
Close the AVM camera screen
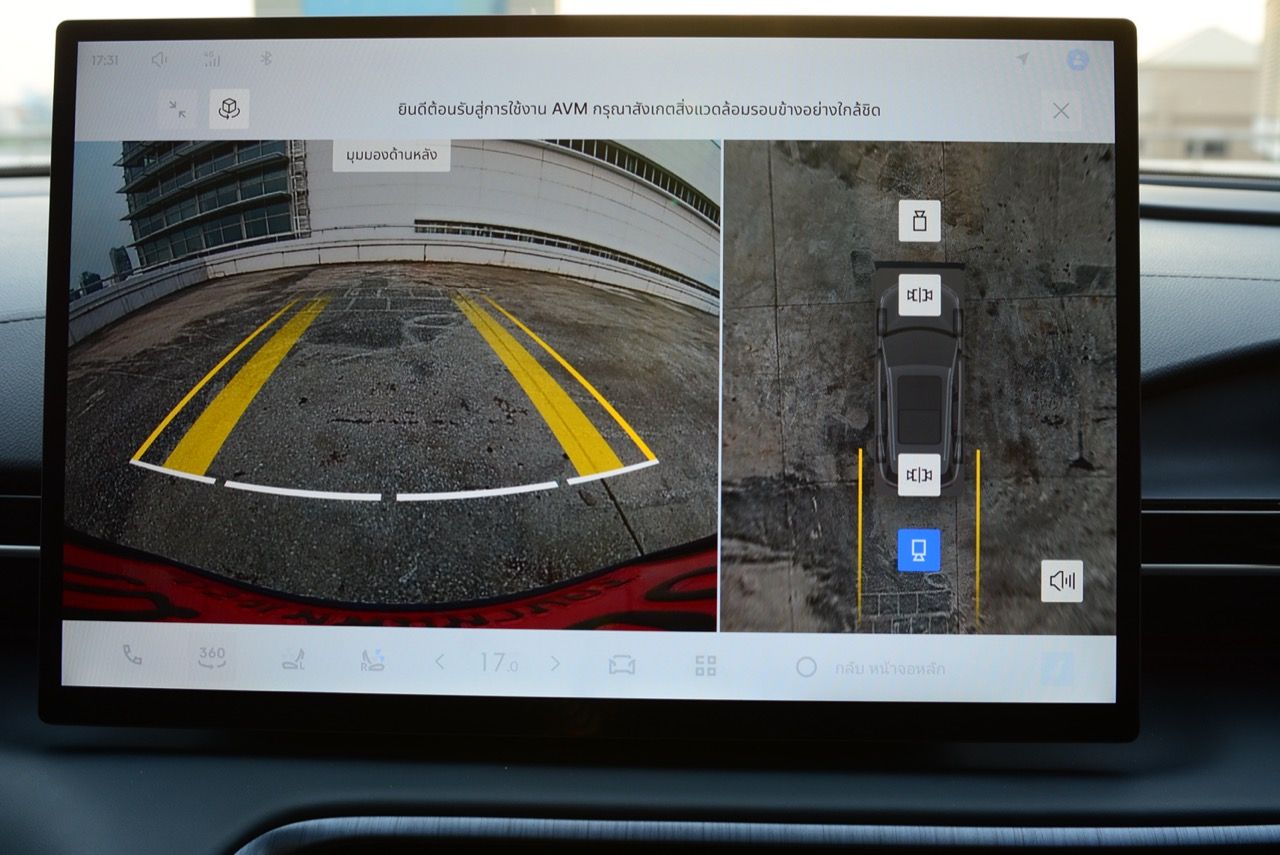click(x=1061, y=111)
